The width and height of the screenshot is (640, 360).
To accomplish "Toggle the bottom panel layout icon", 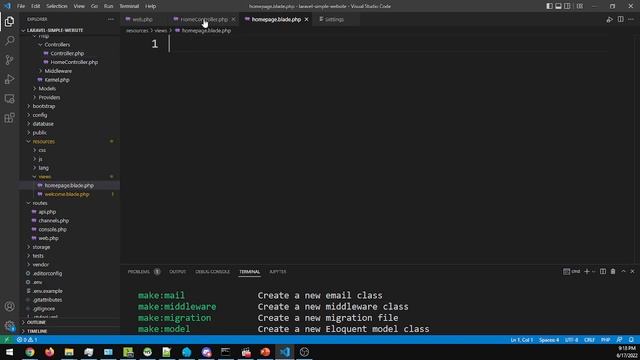I will pyautogui.click(x=558, y=6).
